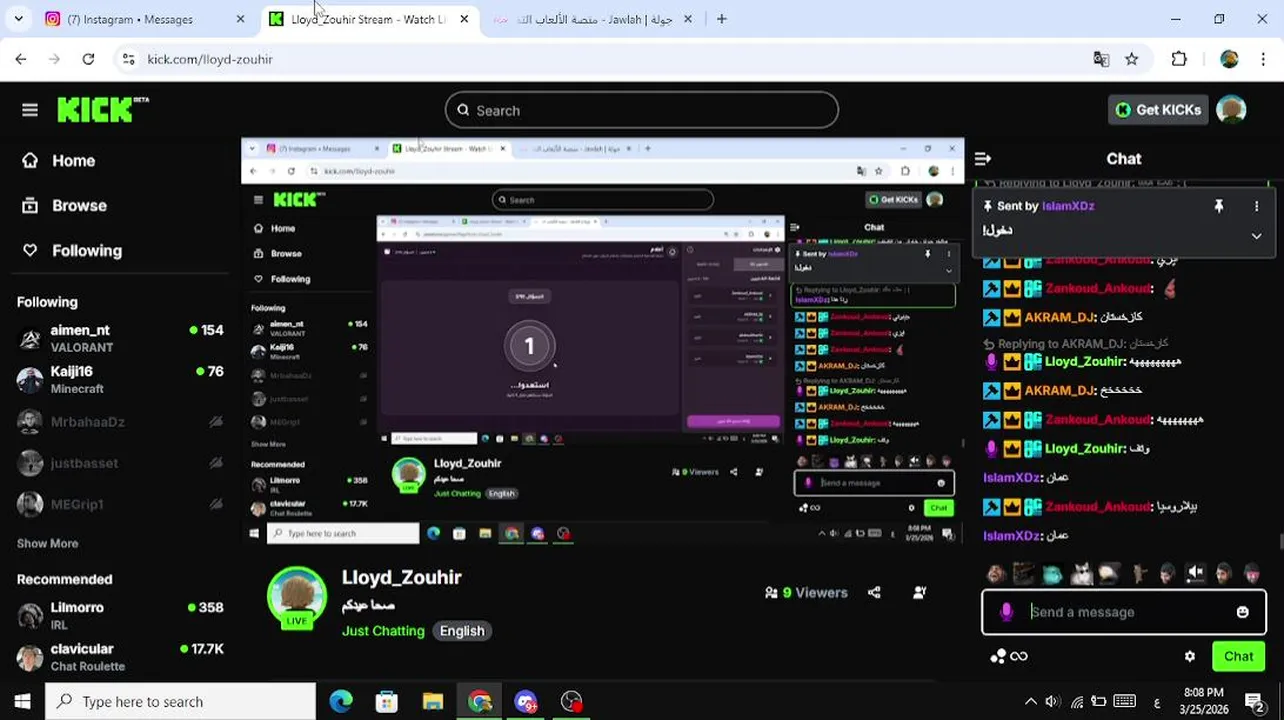The width and height of the screenshot is (1284, 720).
Task: Open Kaiji16 Minecraft channel
Action: (121, 379)
